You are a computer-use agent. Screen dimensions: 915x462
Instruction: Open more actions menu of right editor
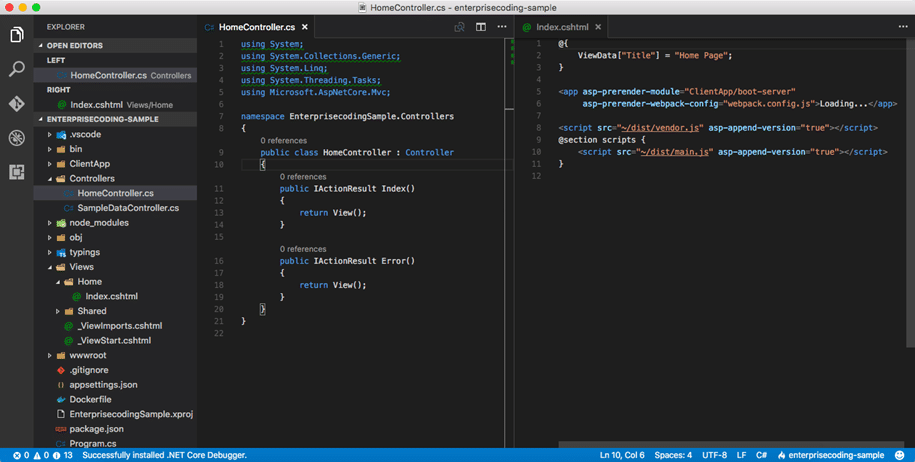click(x=903, y=27)
